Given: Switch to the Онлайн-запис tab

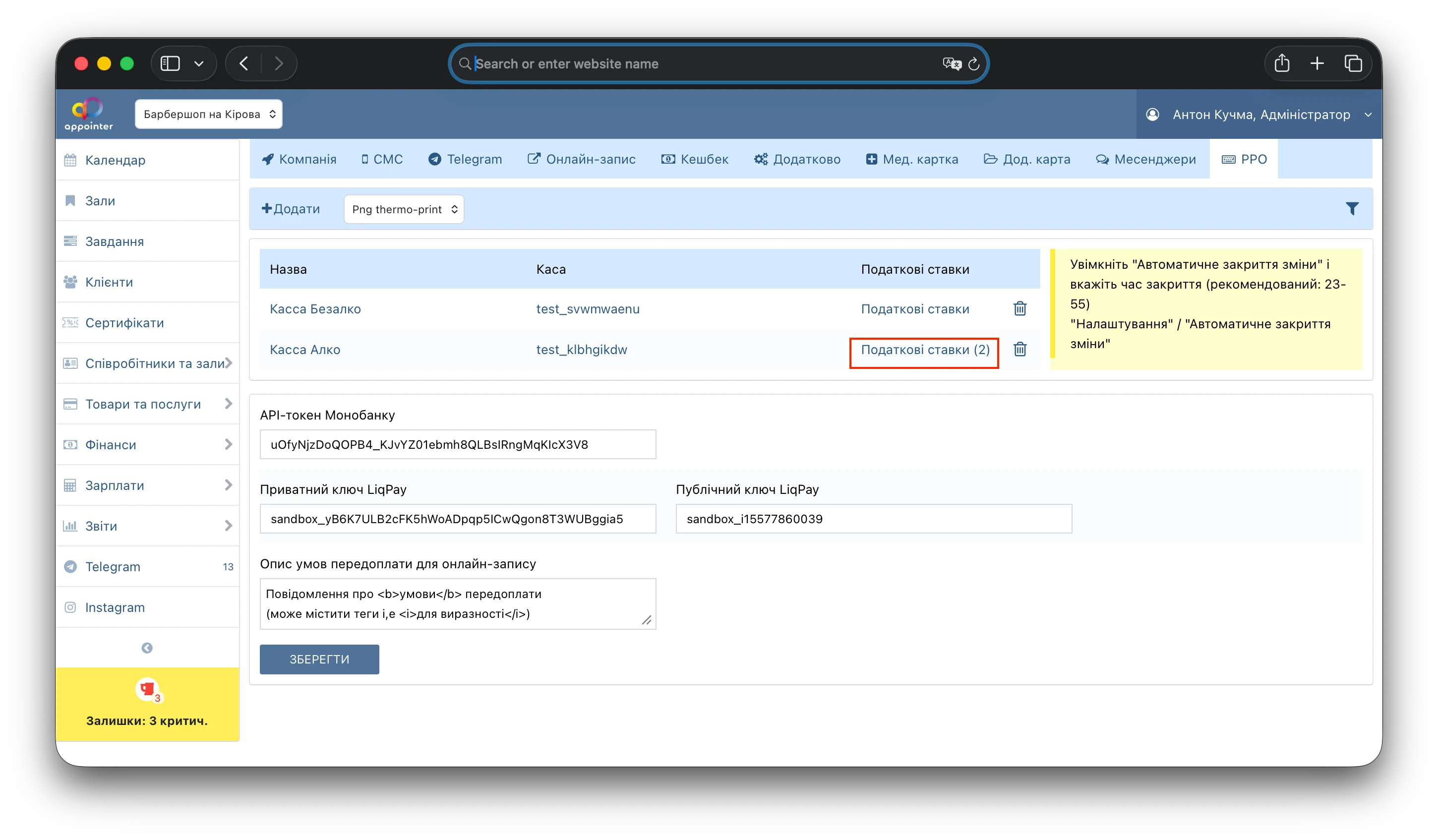Looking at the screenshot, I should [582, 159].
